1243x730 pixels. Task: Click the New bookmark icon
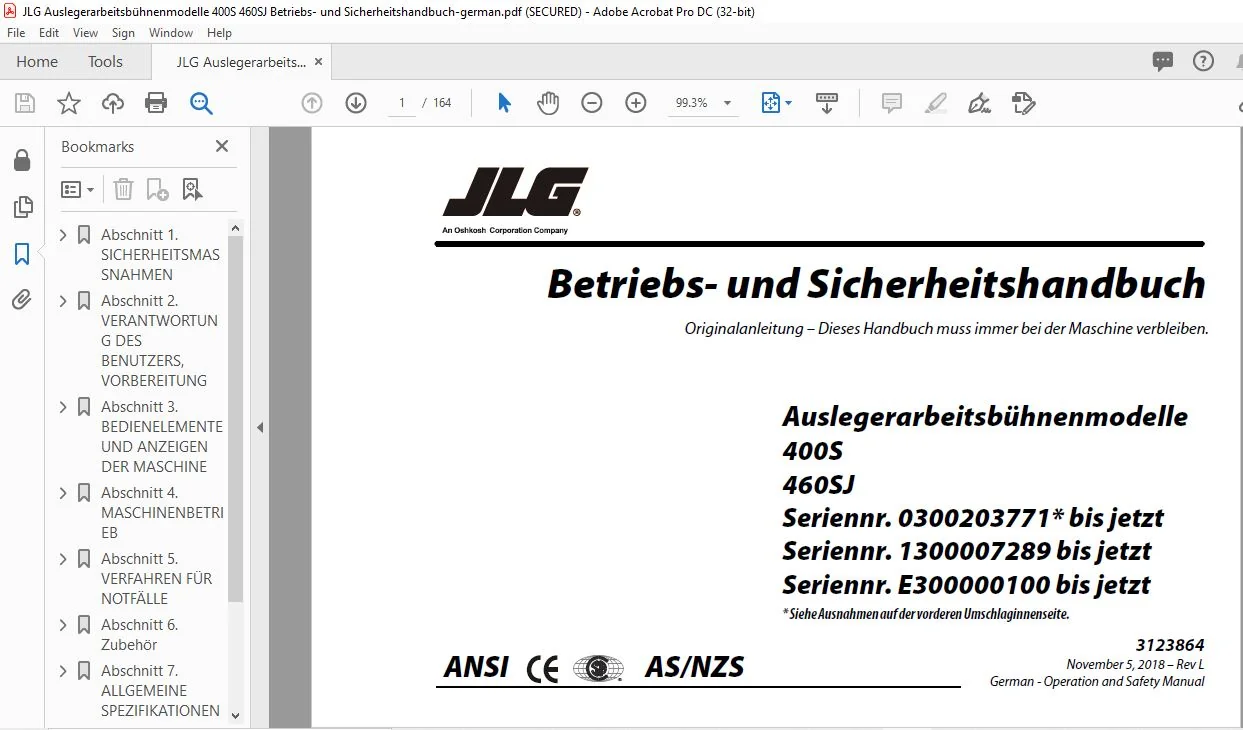click(157, 189)
